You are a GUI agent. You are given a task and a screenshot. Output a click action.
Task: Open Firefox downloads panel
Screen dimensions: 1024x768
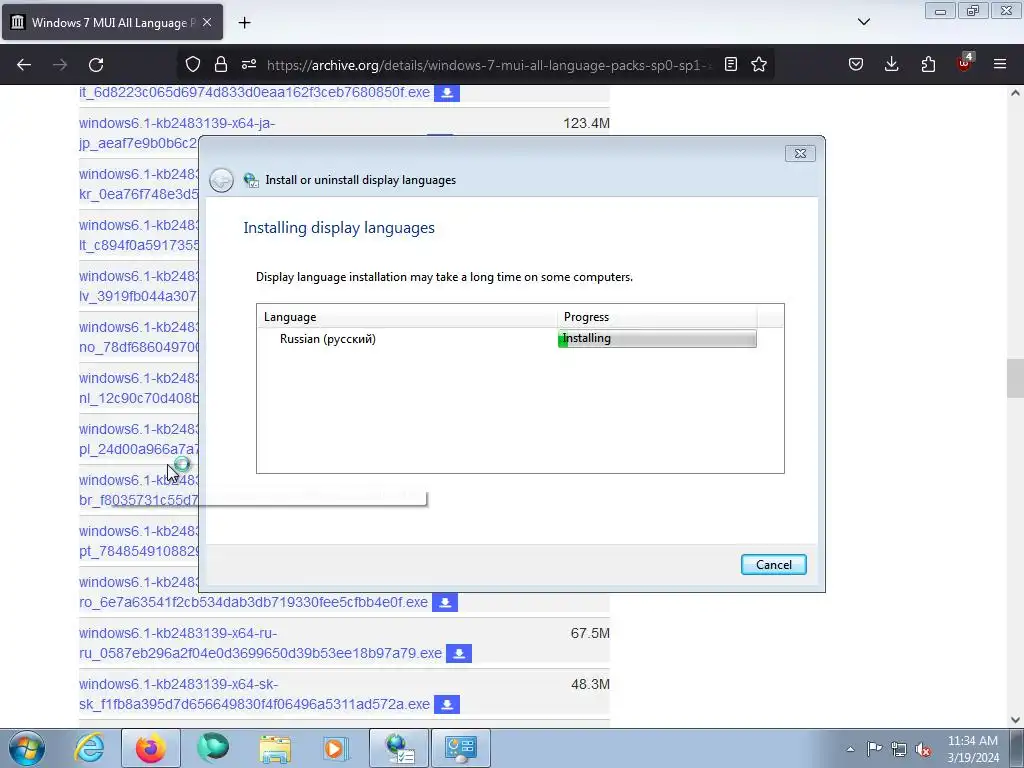coord(891,64)
